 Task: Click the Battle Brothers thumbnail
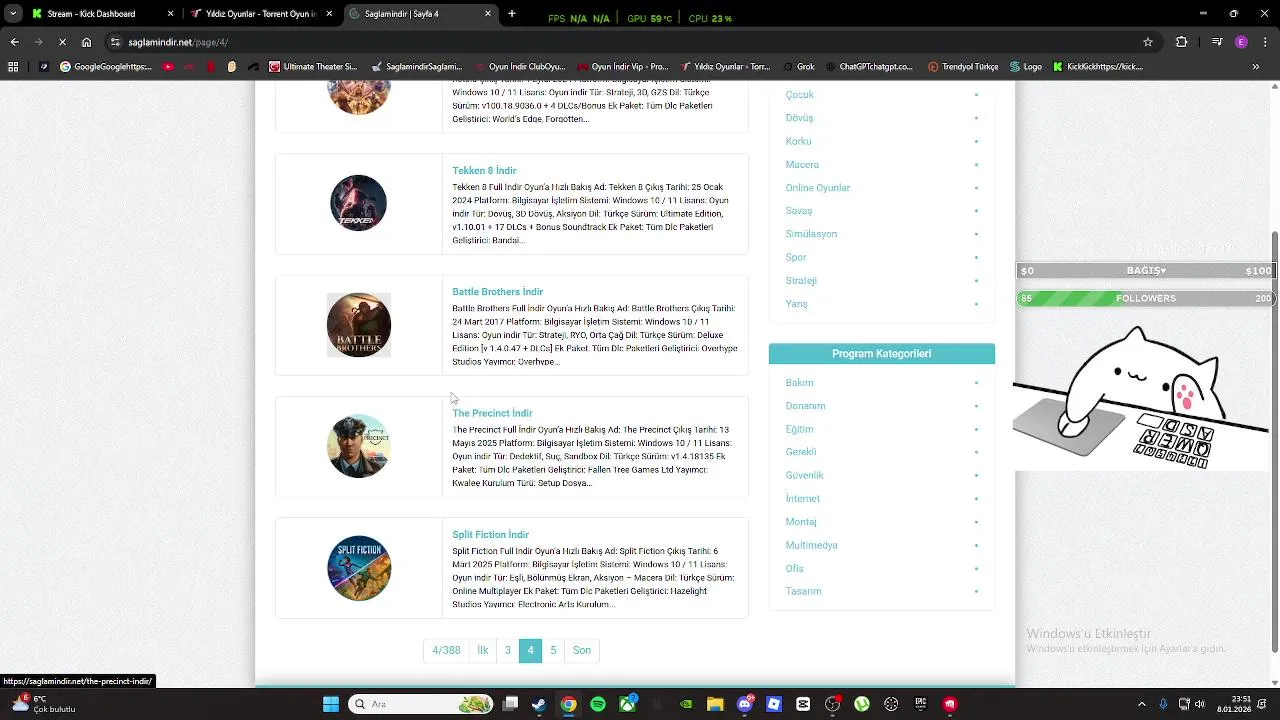click(359, 325)
